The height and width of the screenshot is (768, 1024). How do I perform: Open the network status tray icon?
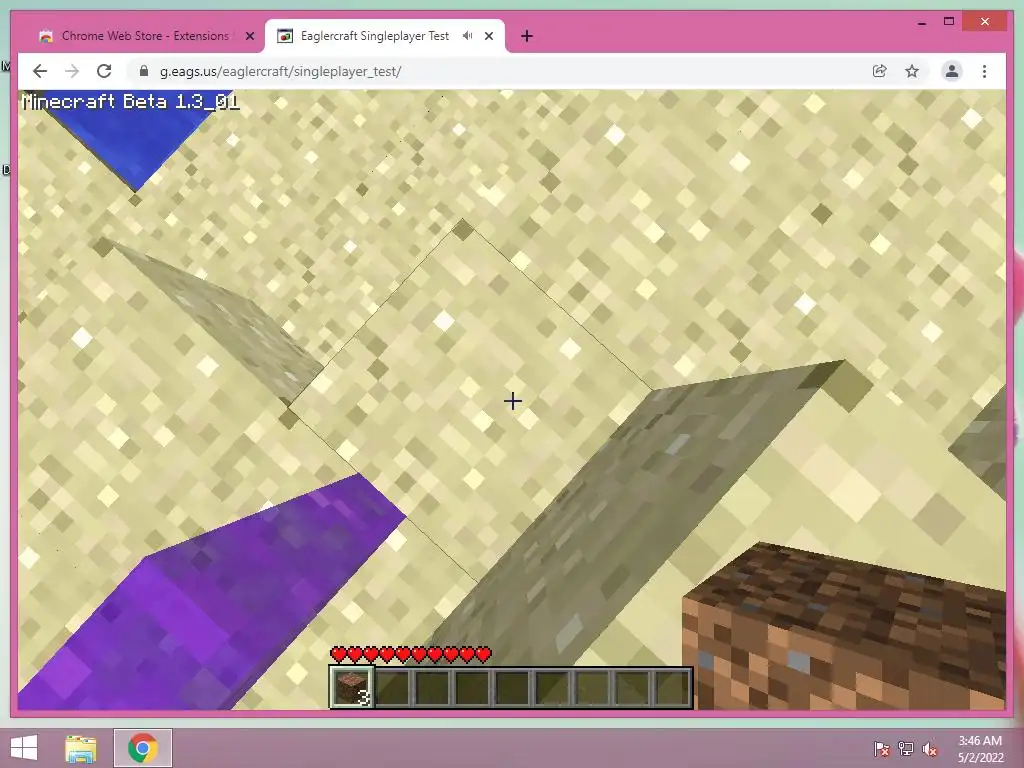906,748
